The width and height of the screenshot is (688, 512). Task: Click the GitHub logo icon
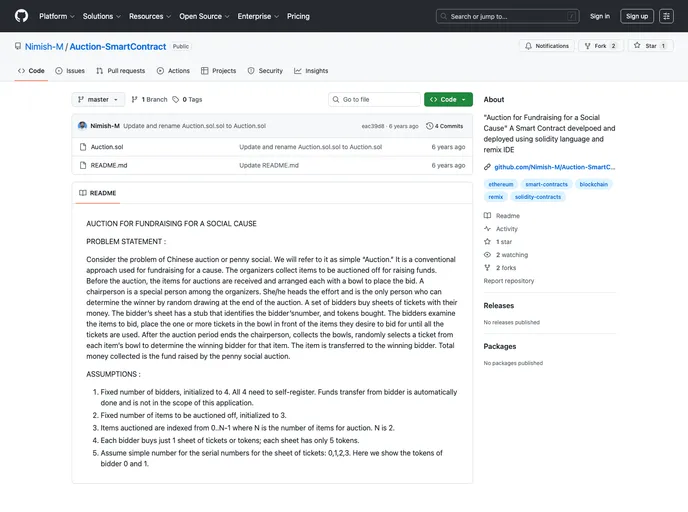(x=21, y=16)
